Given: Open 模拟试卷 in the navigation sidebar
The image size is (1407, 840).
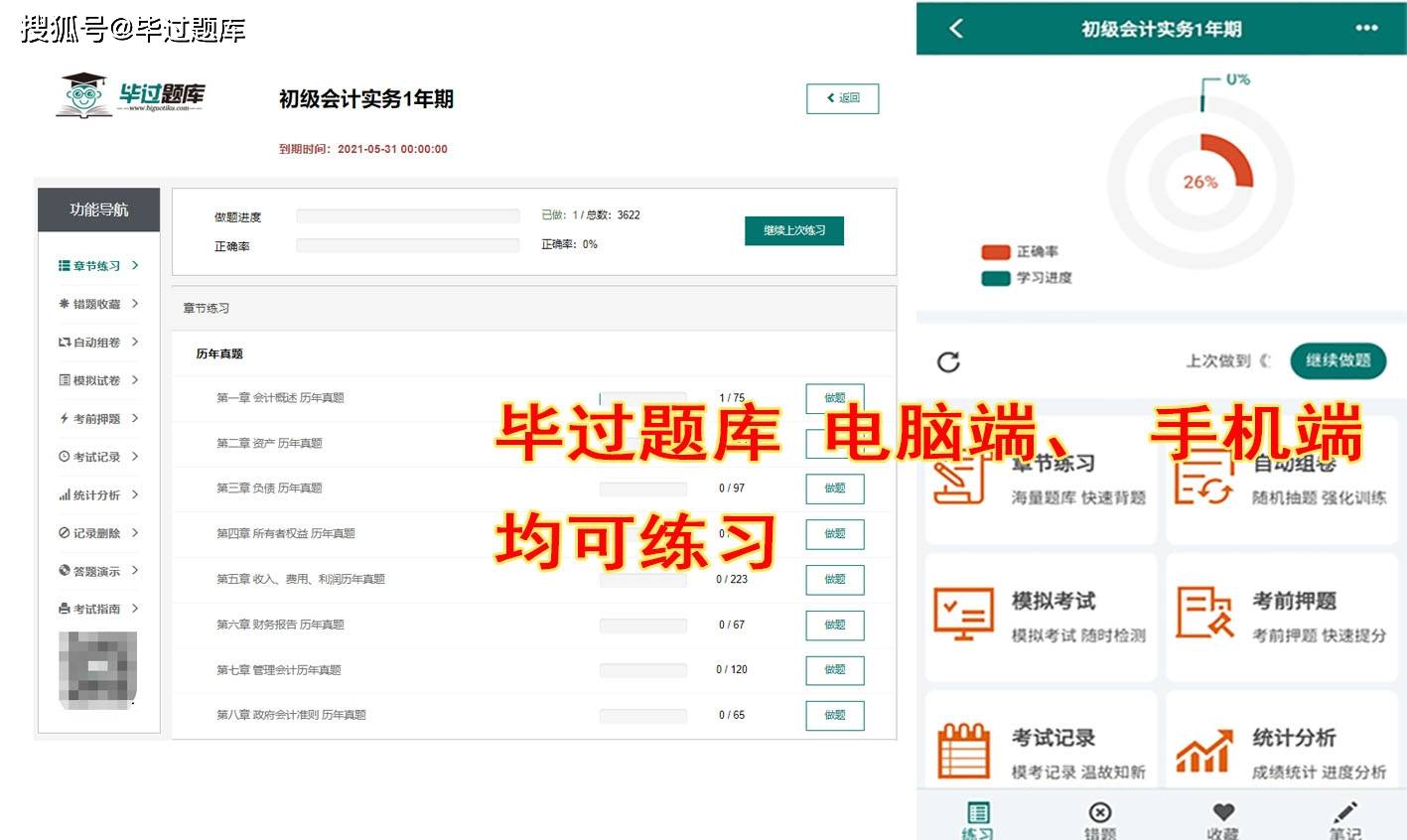Looking at the screenshot, I should tap(98, 380).
